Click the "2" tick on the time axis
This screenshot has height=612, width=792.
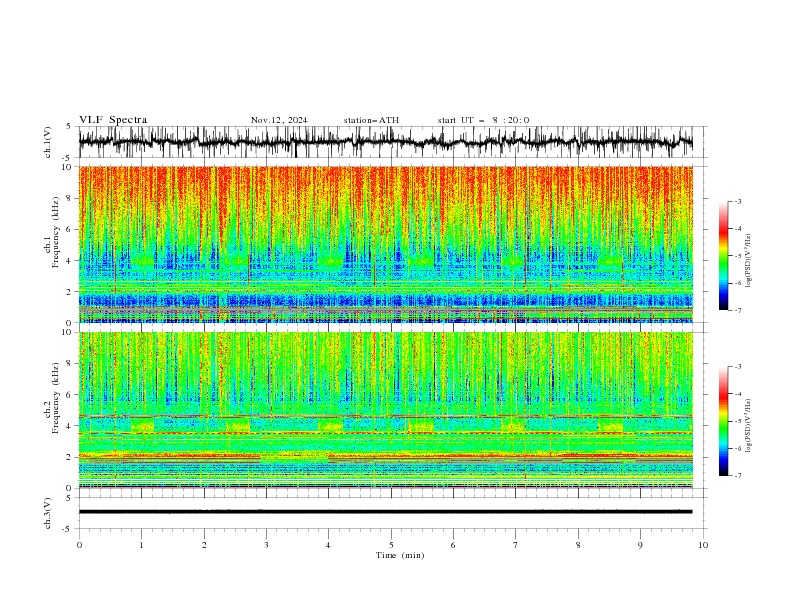tap(204, 545)
